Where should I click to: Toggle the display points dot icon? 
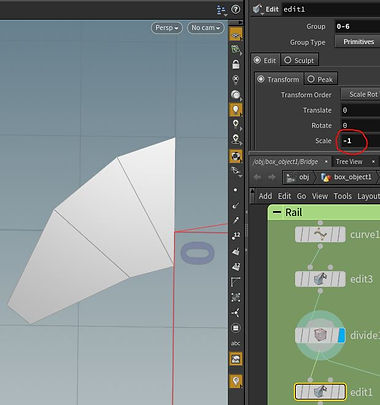pos(236,190)
